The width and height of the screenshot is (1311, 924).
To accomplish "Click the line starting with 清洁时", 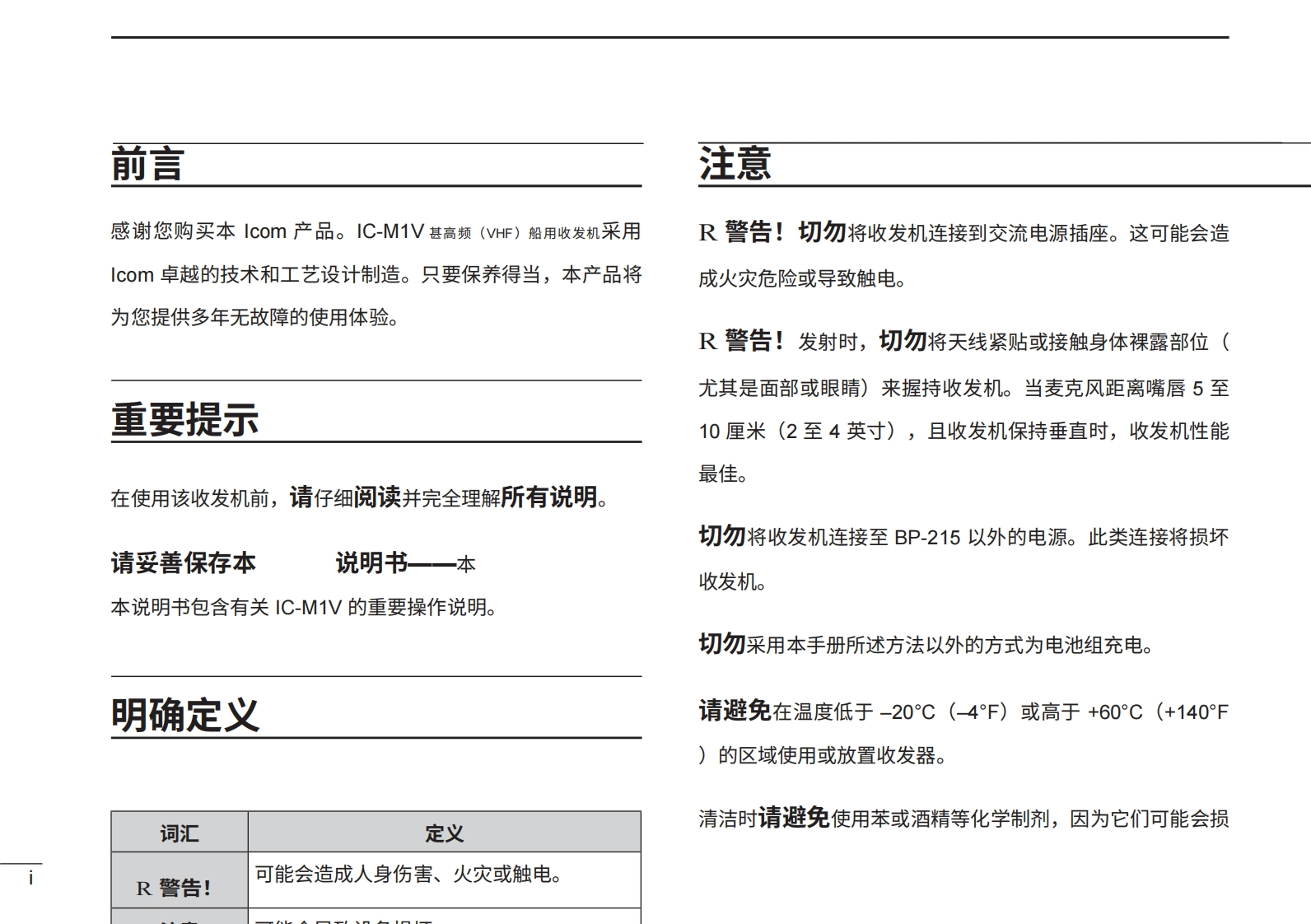I will pyautogui.click(x=963, y=819).
